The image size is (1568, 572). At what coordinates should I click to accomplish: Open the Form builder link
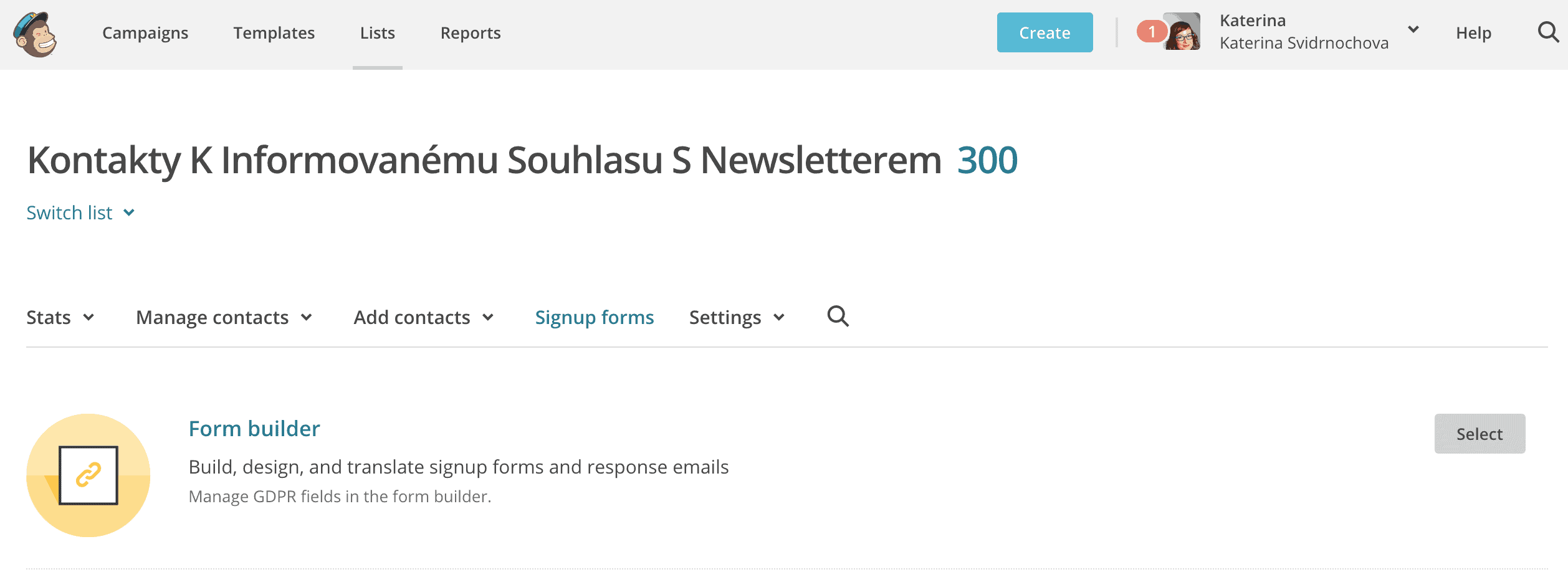pos(254,429)
